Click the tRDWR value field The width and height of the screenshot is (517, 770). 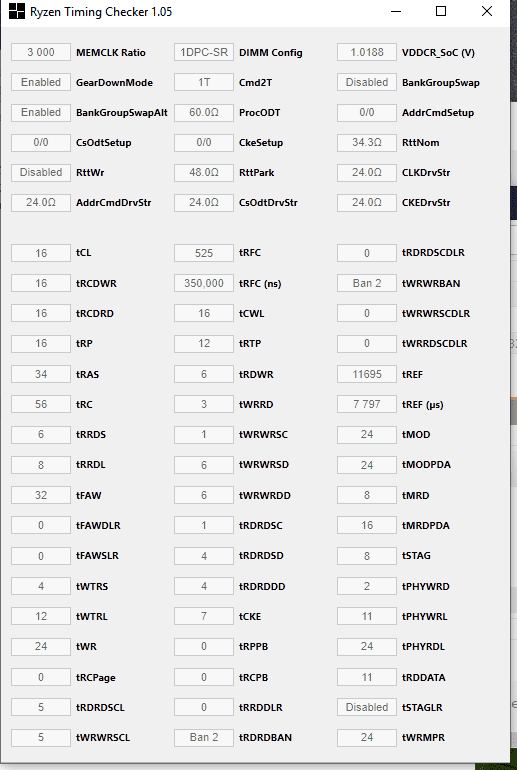coord(204,374)
